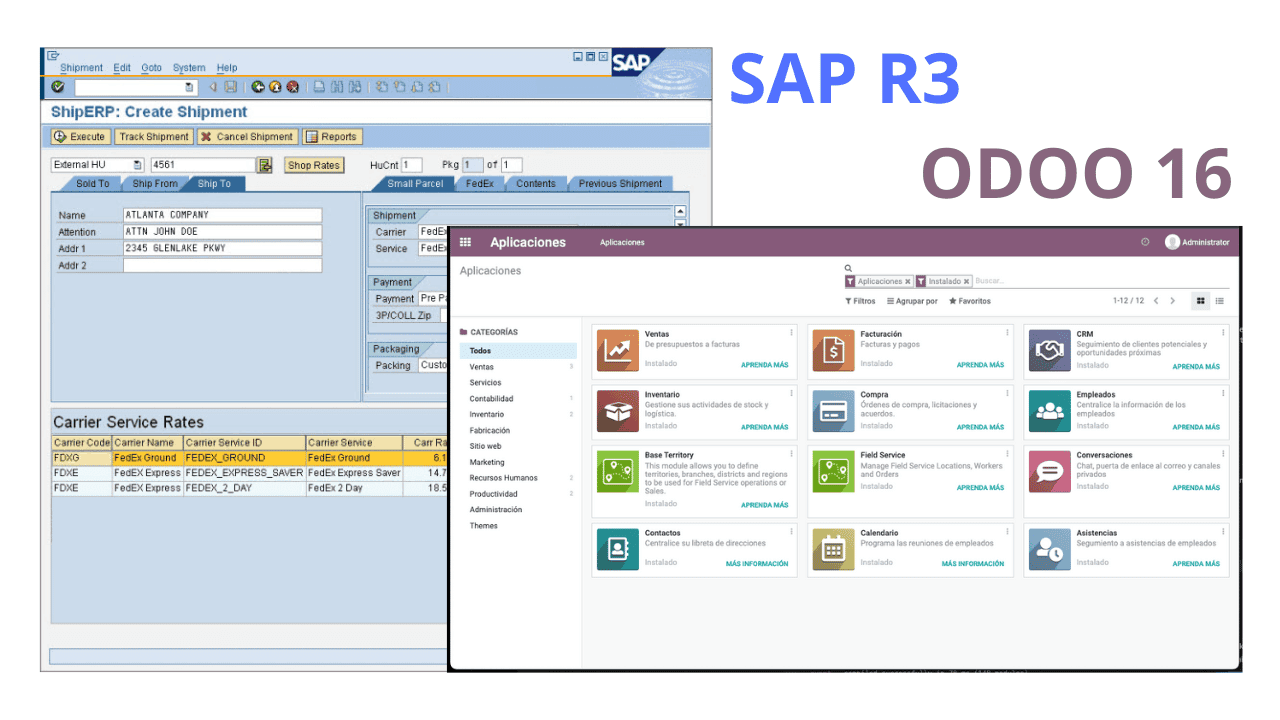Click the Name field with ATLANTA COMPANY
The height and width of the screenshot is (720, 1280).
222,215
